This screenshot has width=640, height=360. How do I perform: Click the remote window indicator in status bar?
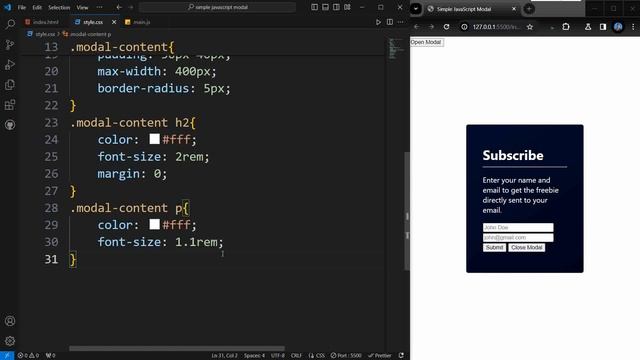7,356
